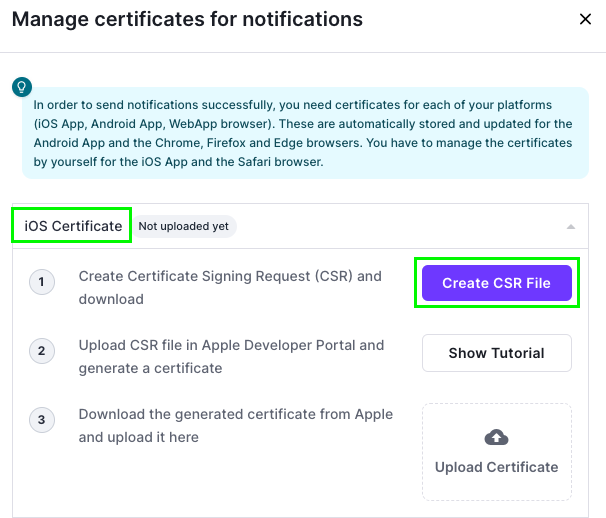Image resolution: width=606 pixels, height=518 pixels.
Task: Click the Apple Developer Portal step text
Action: tap(231, 346)
